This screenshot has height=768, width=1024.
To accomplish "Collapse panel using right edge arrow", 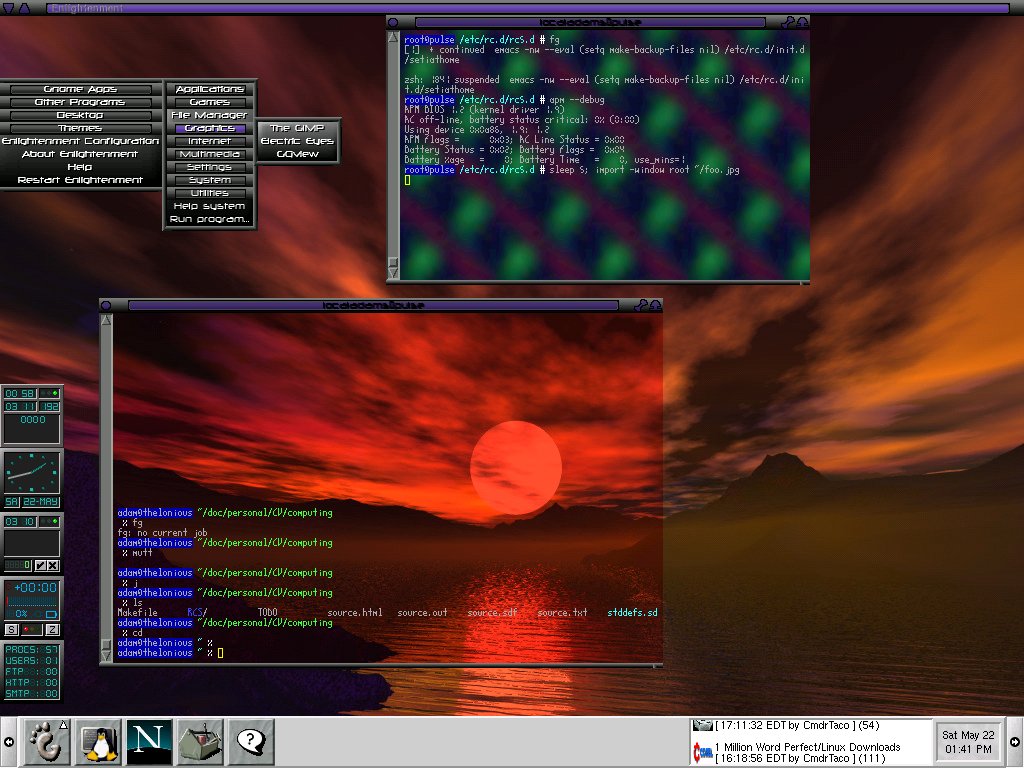I will [x=1015, y=742].
